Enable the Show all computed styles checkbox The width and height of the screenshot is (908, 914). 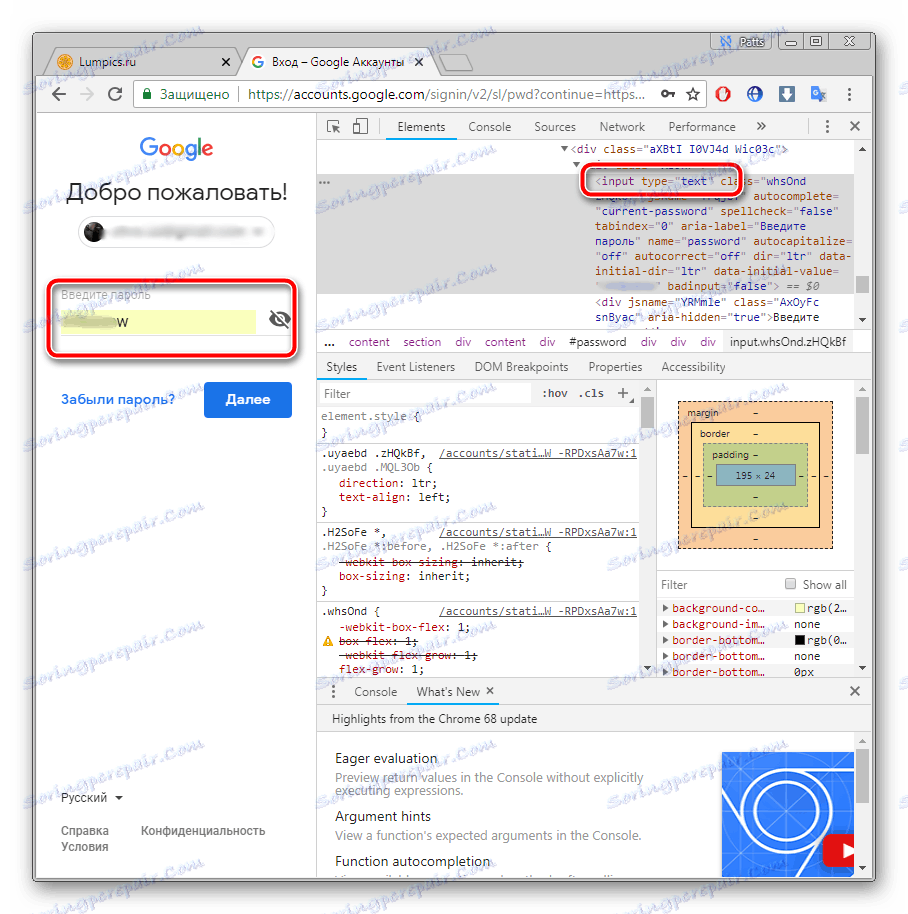[x=790, y=583]
